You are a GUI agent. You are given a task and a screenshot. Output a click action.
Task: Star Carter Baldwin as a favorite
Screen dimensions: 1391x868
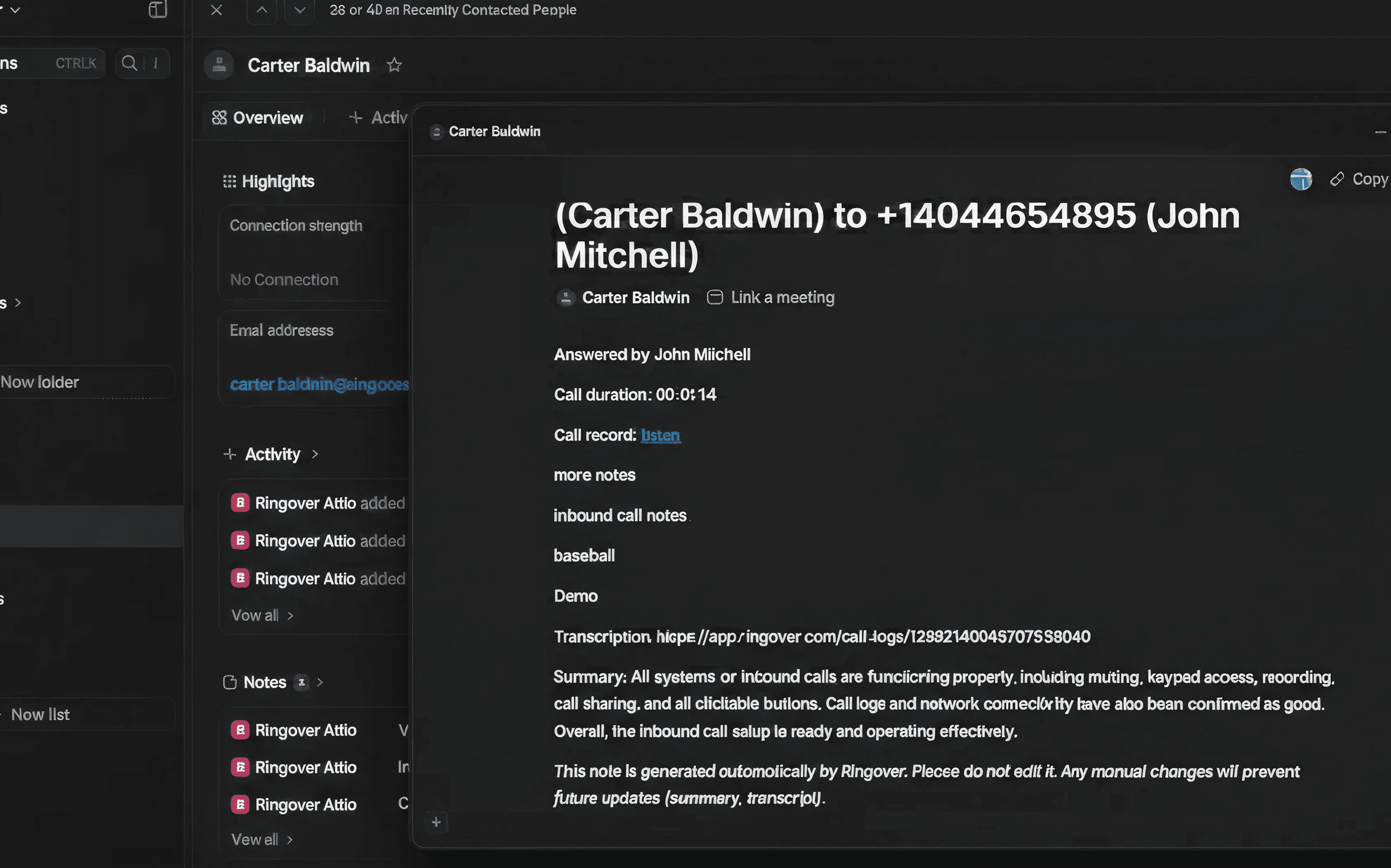pos(394,65)
